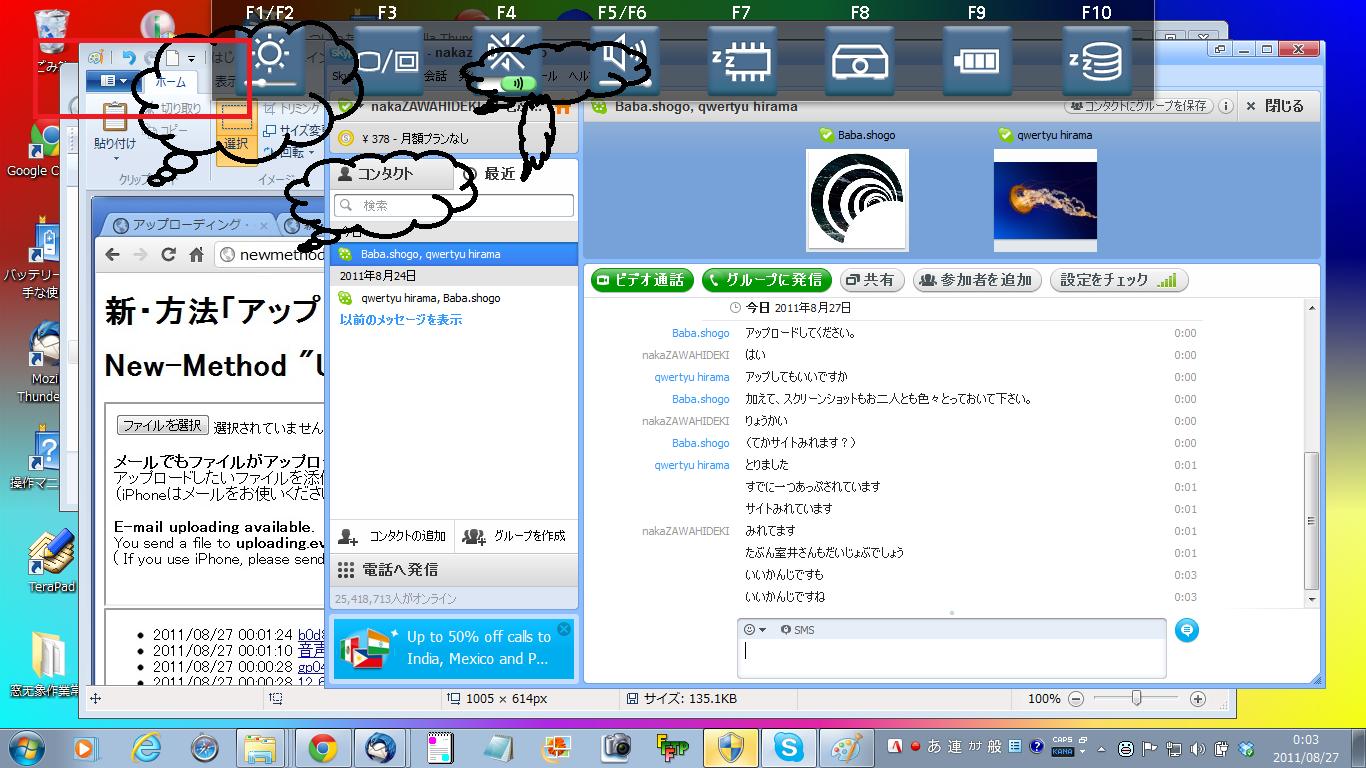Open Thunderbird from the taskbar

(381, 747)
